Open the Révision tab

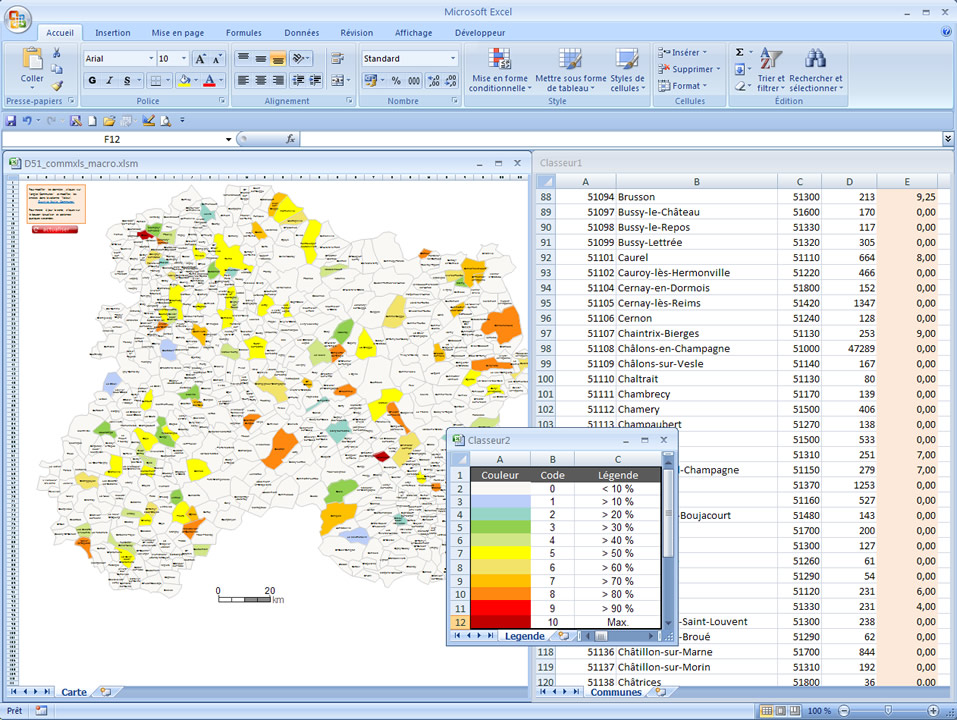coord(356,33)
